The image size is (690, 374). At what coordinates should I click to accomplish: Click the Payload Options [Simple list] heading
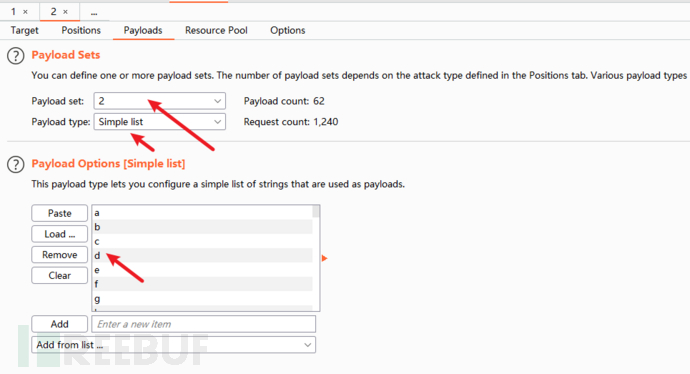click(x=108, y=164)
